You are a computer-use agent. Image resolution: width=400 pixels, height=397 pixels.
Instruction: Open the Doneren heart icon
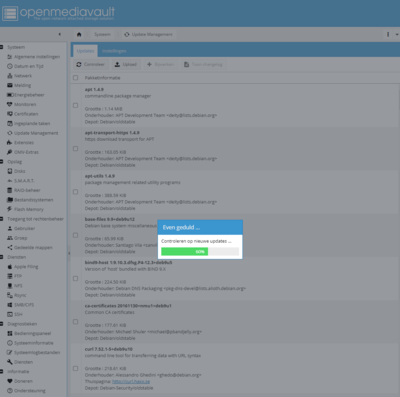click(10, 381)
